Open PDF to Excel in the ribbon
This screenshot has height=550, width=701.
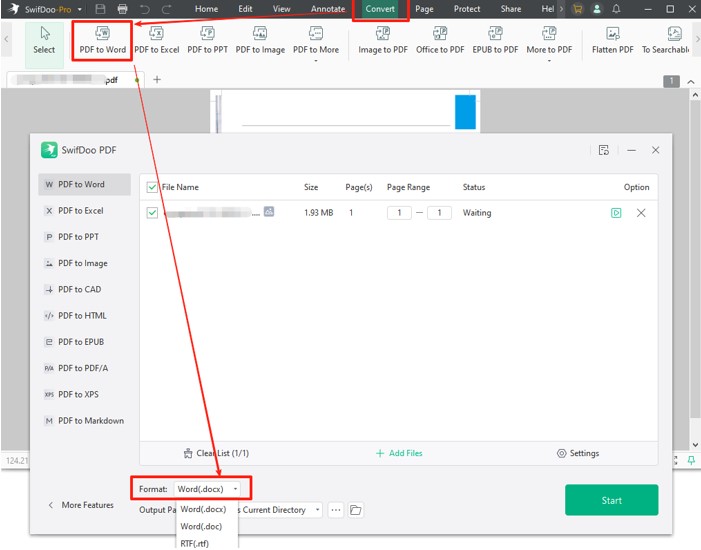(156, 41)
